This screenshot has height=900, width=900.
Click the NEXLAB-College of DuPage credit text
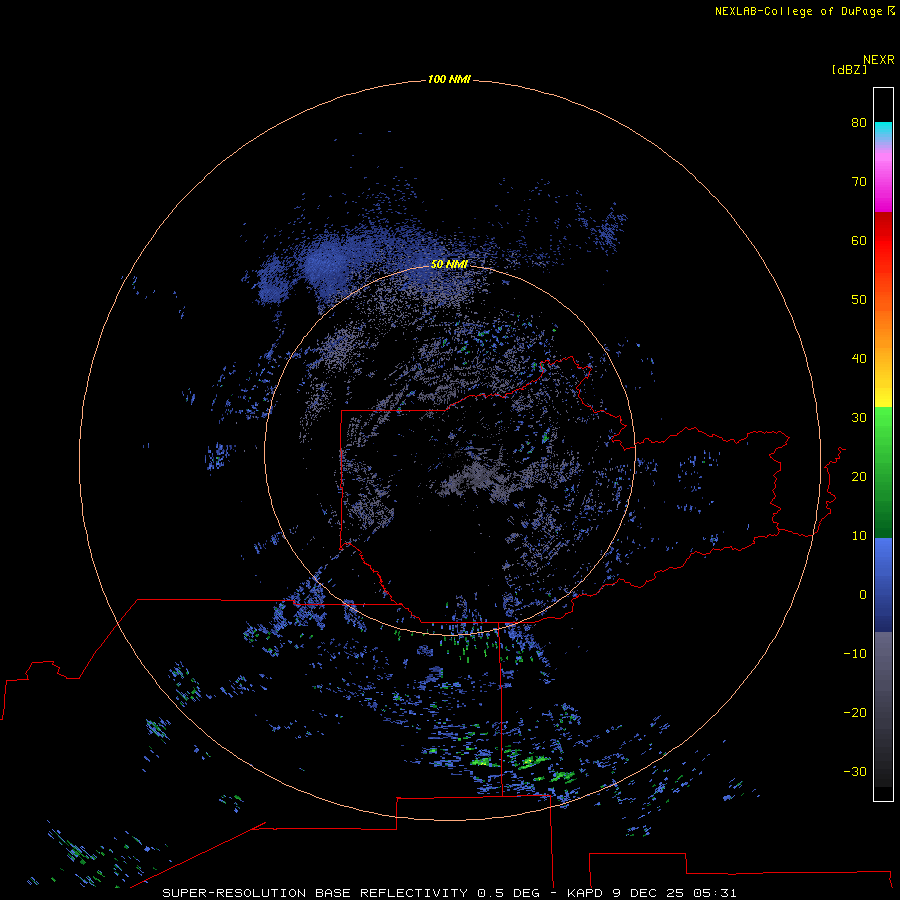pos(798,11)
